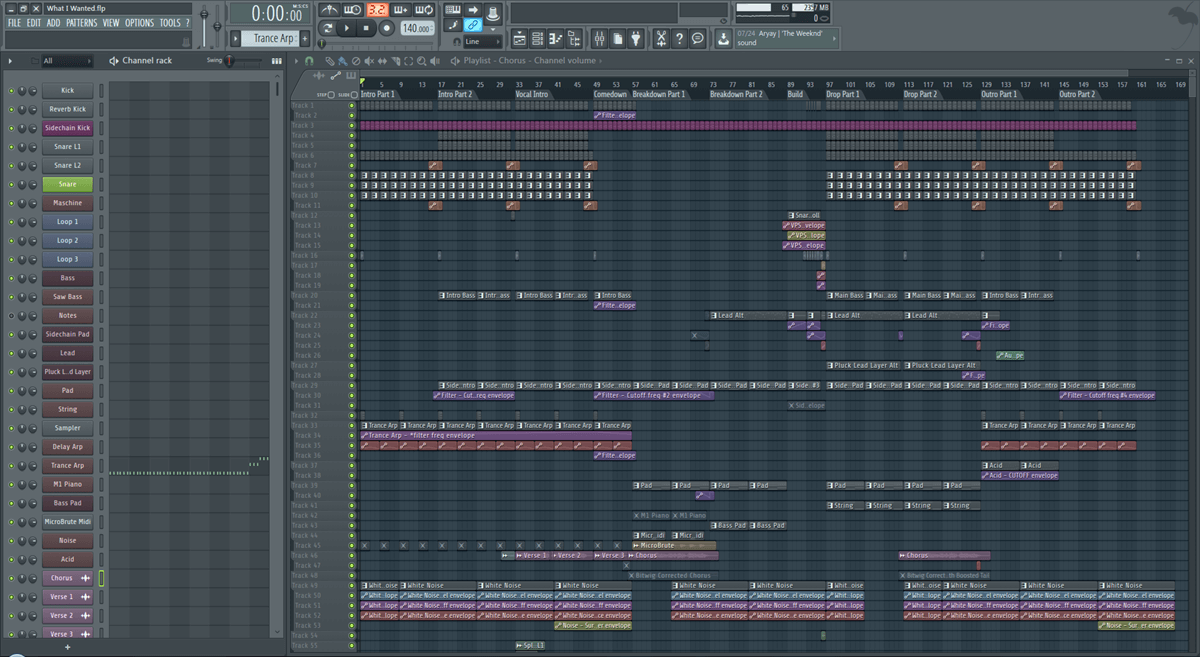Click the channel rack Swing knob
This screenshot has width=1200, height=657.
click(x=230, y=61)
